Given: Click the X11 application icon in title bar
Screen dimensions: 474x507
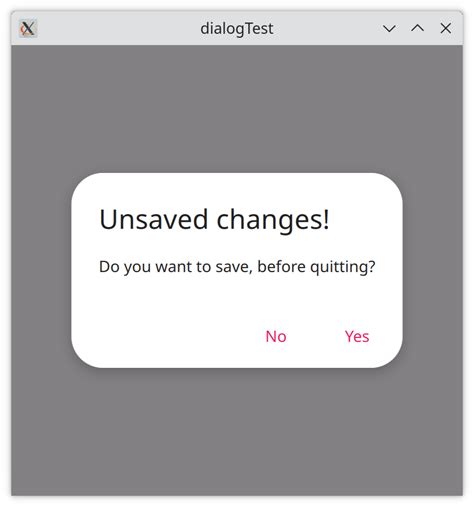Looking at the screenshot, I should click(28, 29).
